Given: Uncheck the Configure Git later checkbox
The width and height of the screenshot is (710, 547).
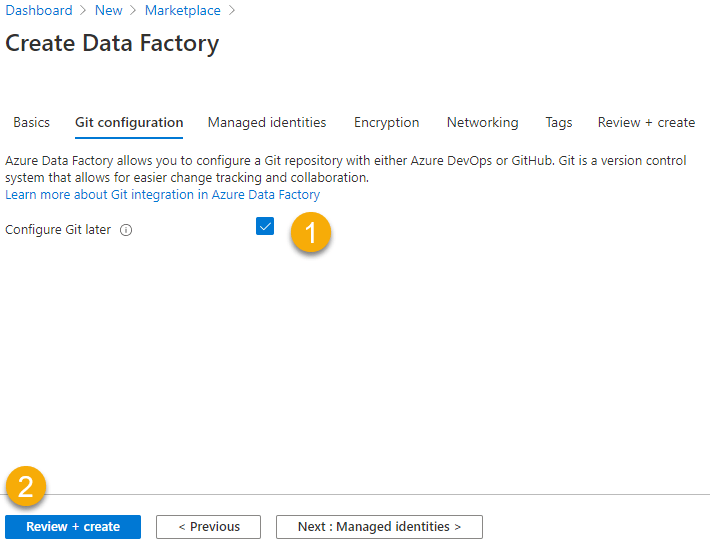Looking at the screenshot, I should point(265,226).
